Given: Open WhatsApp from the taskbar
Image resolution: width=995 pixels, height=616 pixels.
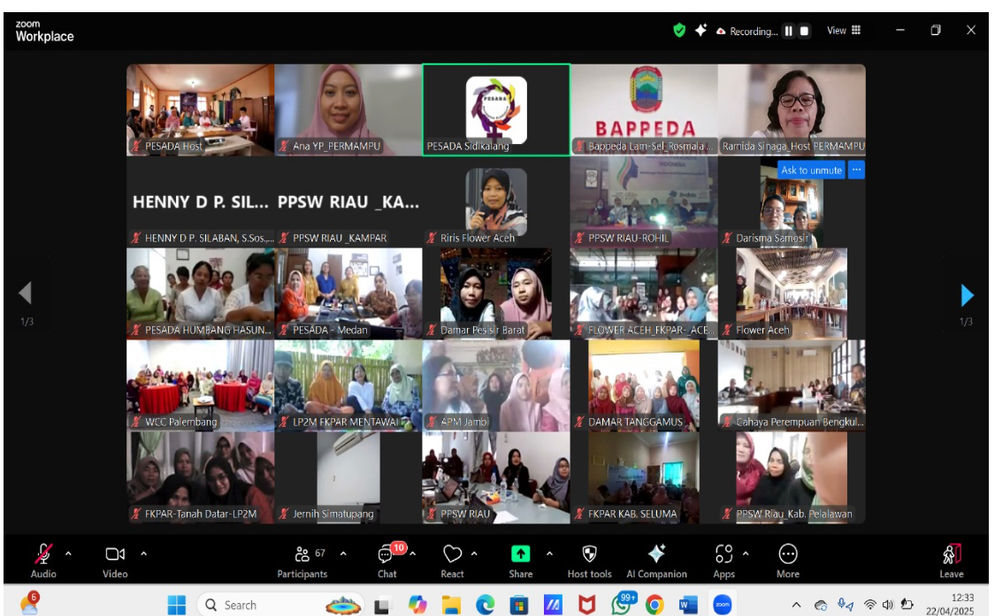Looking at the screenshot, I should point(621,605).
